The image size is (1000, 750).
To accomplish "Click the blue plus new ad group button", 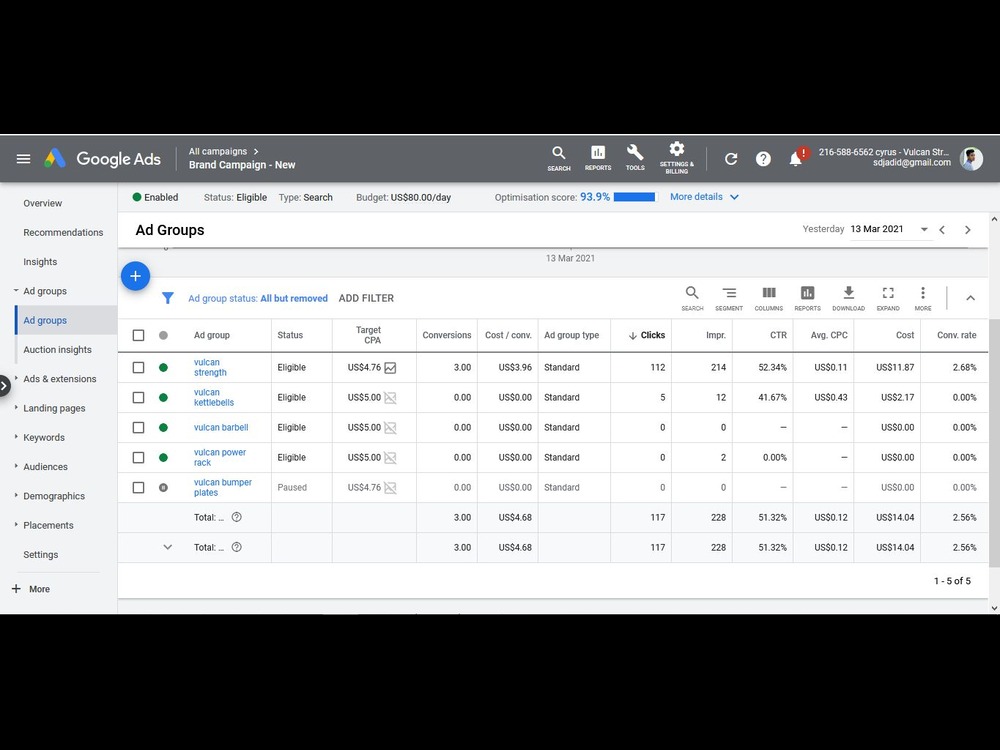I will (135, 276).
